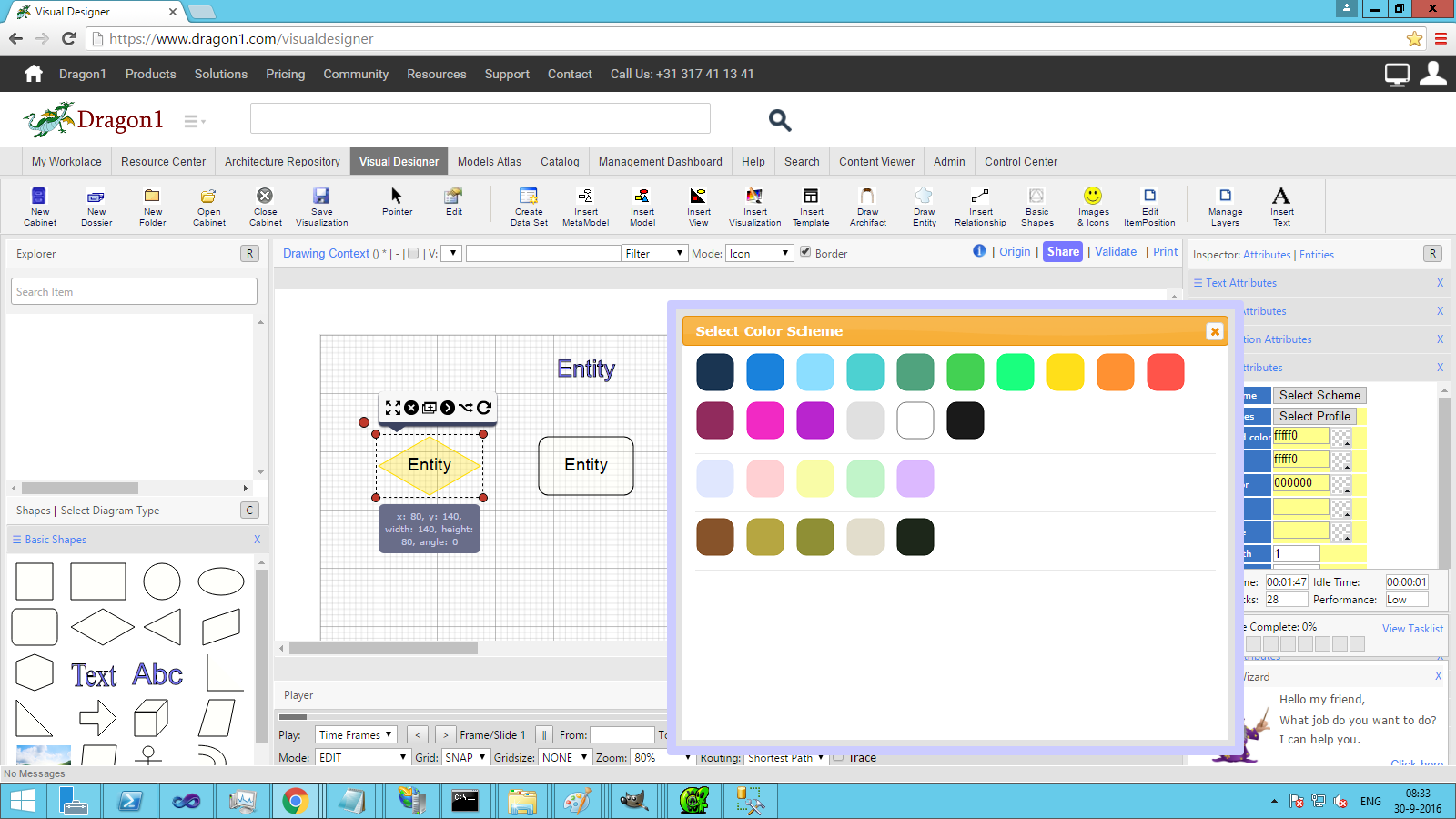Pick the pastel lilac color swatch
Viewport: 1456px width, 819px height.
(x=915, y=479)
